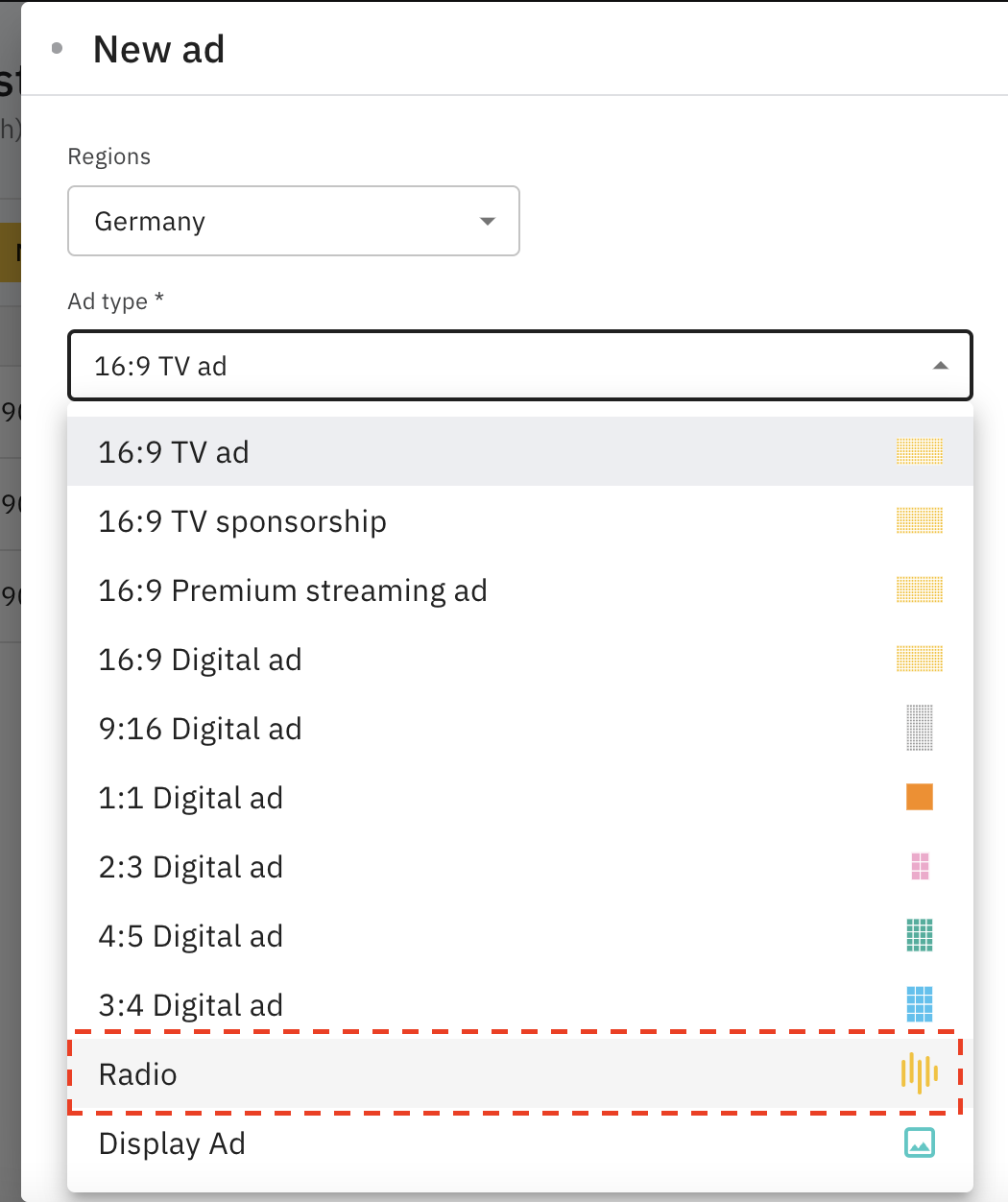The image size is (1008, 1202).
Task: Click the Regions dropdown caret arrow
Action: coord(487,221)
